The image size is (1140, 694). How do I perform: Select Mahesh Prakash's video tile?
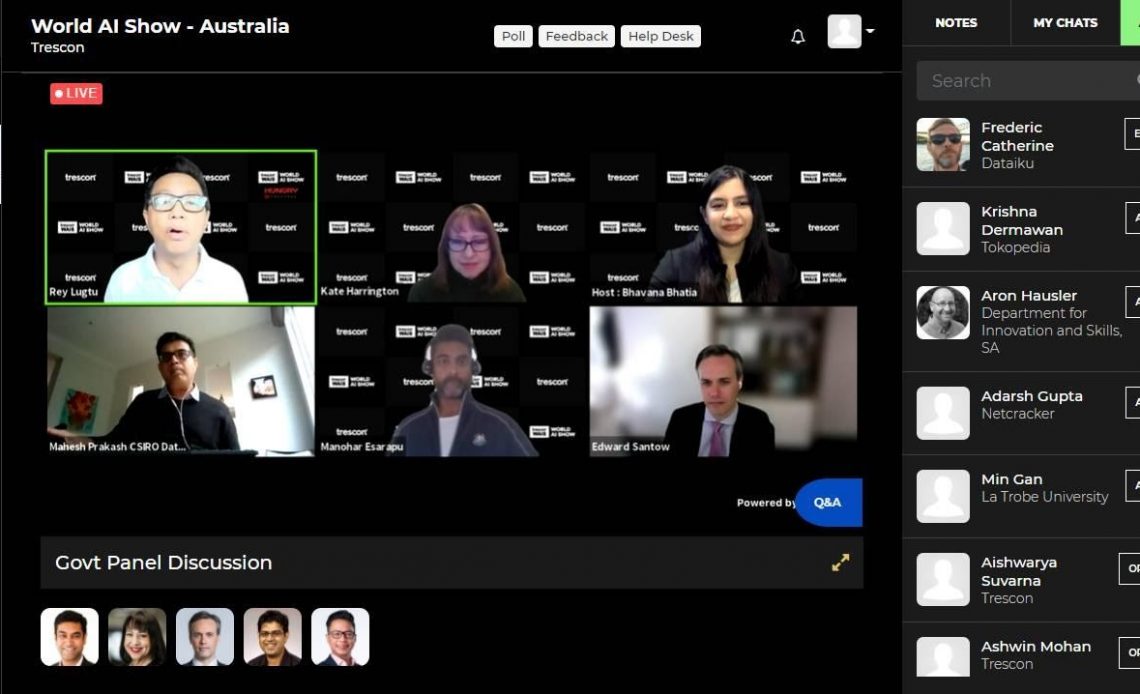pos(181,382)
